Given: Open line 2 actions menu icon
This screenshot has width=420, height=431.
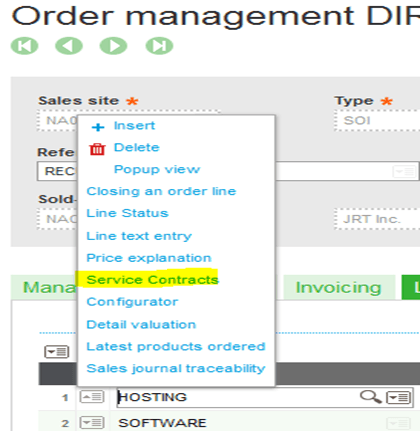Looking at the screenshot, I should pos(92,423).
